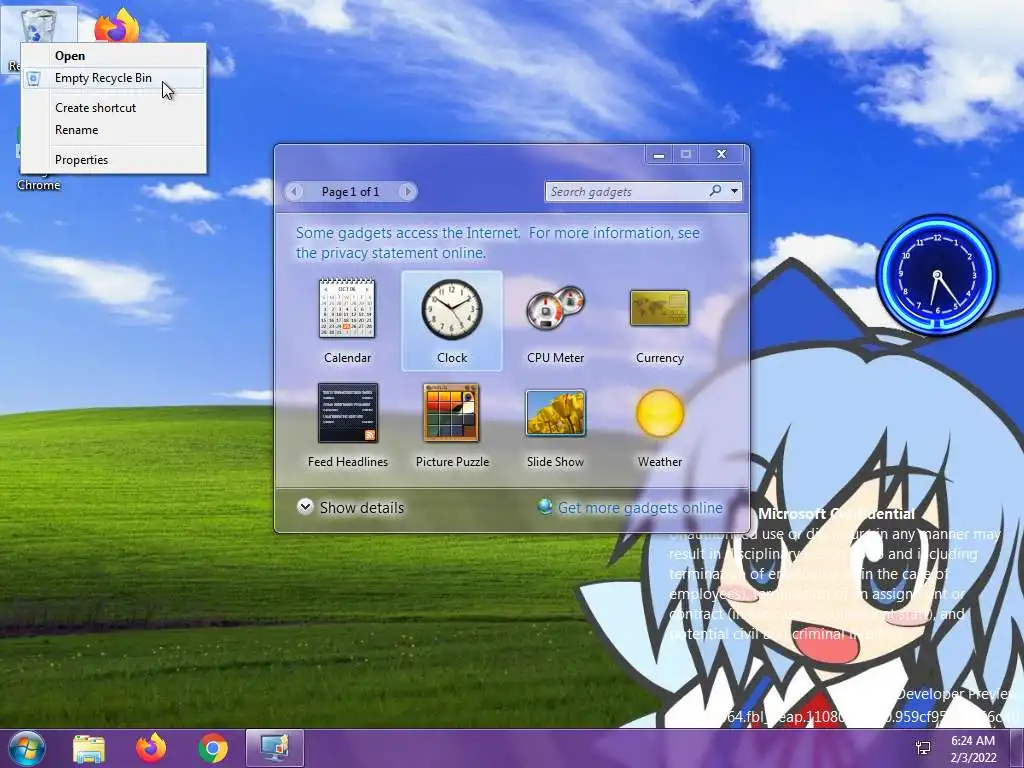Close the gadget gallery window
This screenshot has height=768, width=1024.
tap(721, 154)
